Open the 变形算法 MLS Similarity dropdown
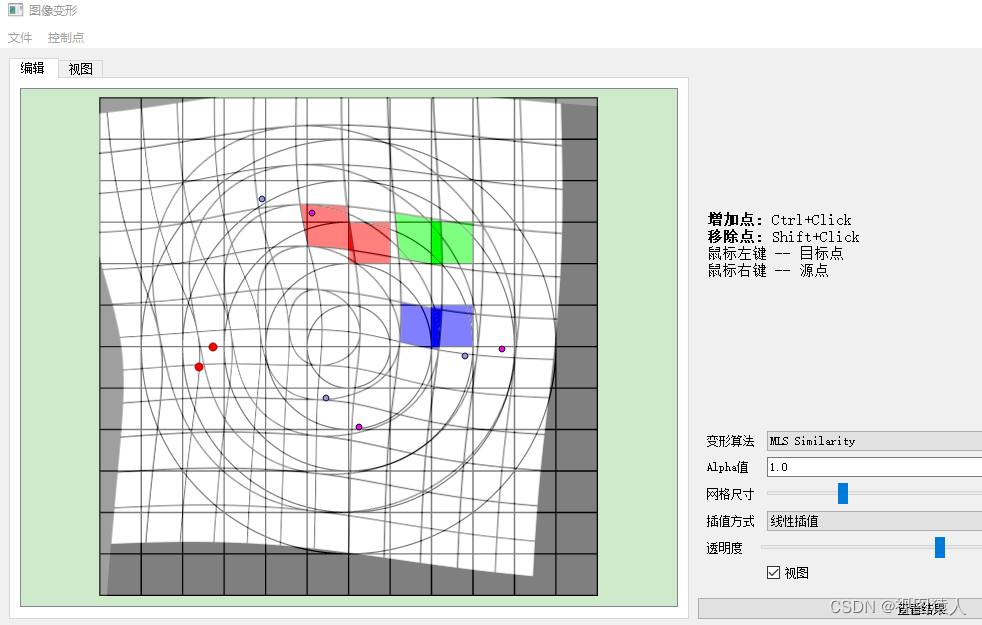Viewport: 982px width, 625px height. pos(874,441)
